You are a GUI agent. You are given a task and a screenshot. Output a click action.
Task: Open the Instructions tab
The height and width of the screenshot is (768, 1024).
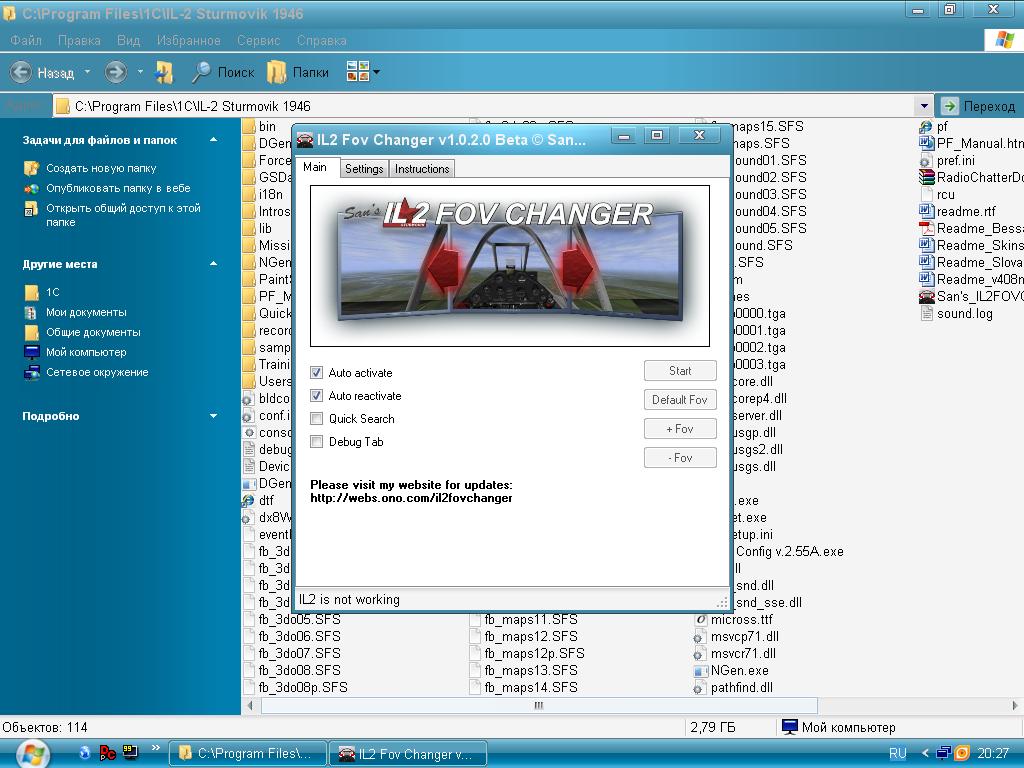[x=422, y=168]
